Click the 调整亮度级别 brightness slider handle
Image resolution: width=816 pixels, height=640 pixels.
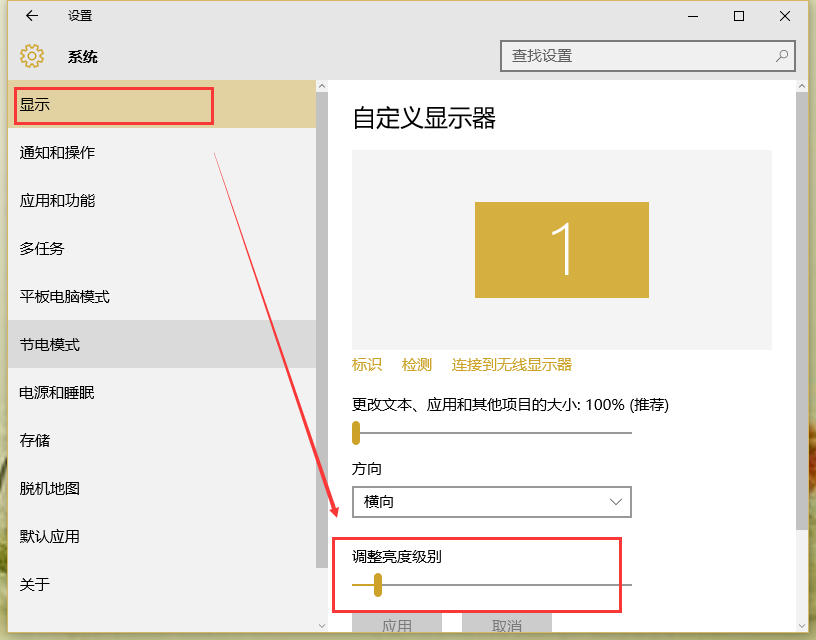coord(378,585)
